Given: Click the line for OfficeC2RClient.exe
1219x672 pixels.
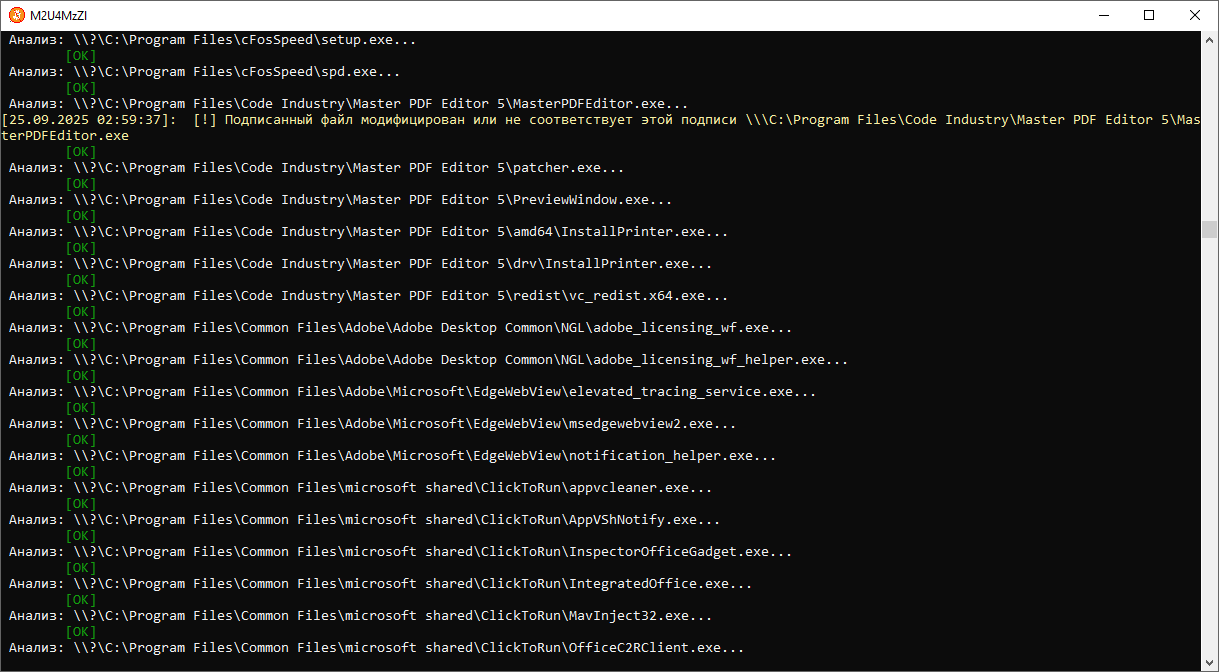Looking at the screenshot, I should click(x=377, y=648).
